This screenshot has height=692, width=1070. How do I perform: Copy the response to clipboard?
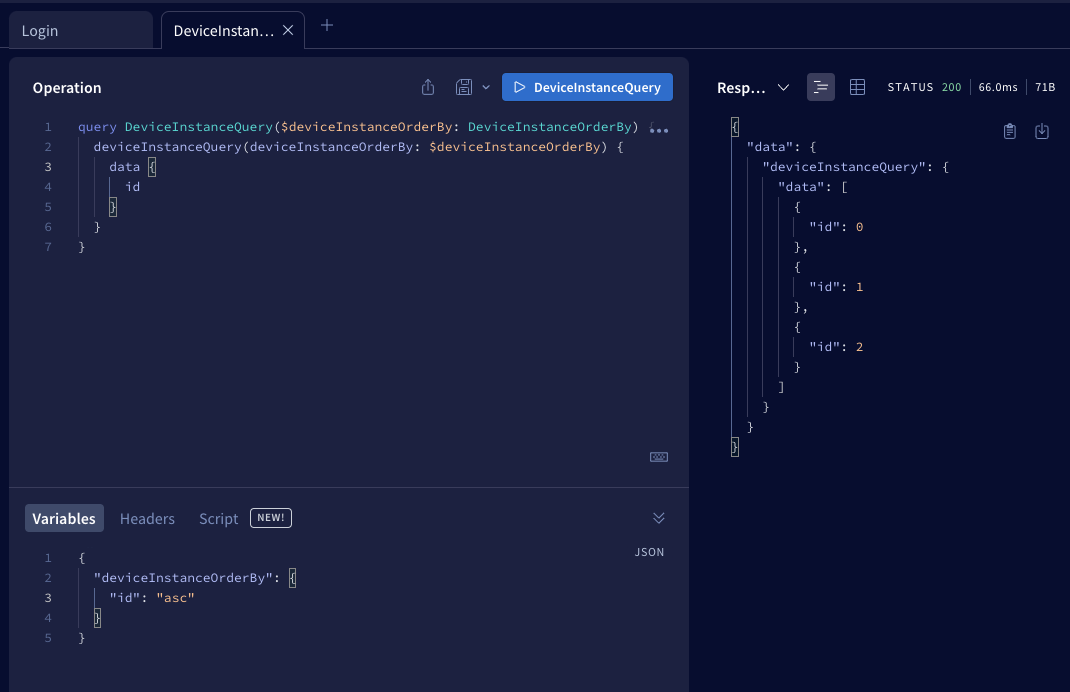click(x=1010, y=131)
